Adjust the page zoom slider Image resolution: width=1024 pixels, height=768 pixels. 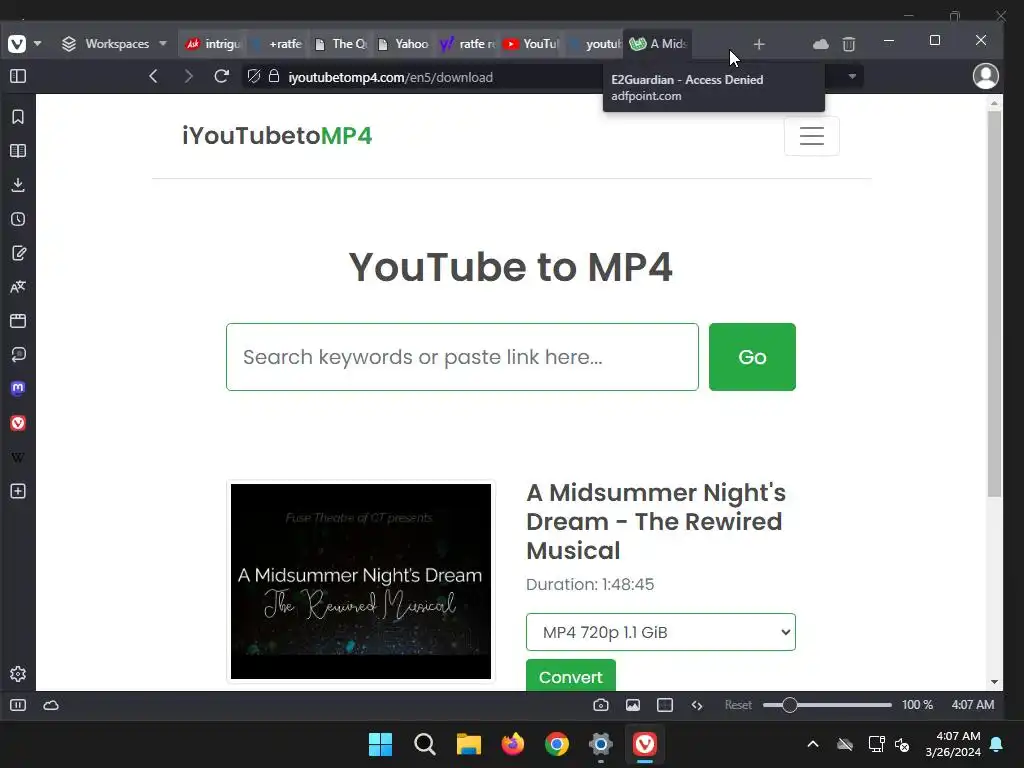(827, 705)
